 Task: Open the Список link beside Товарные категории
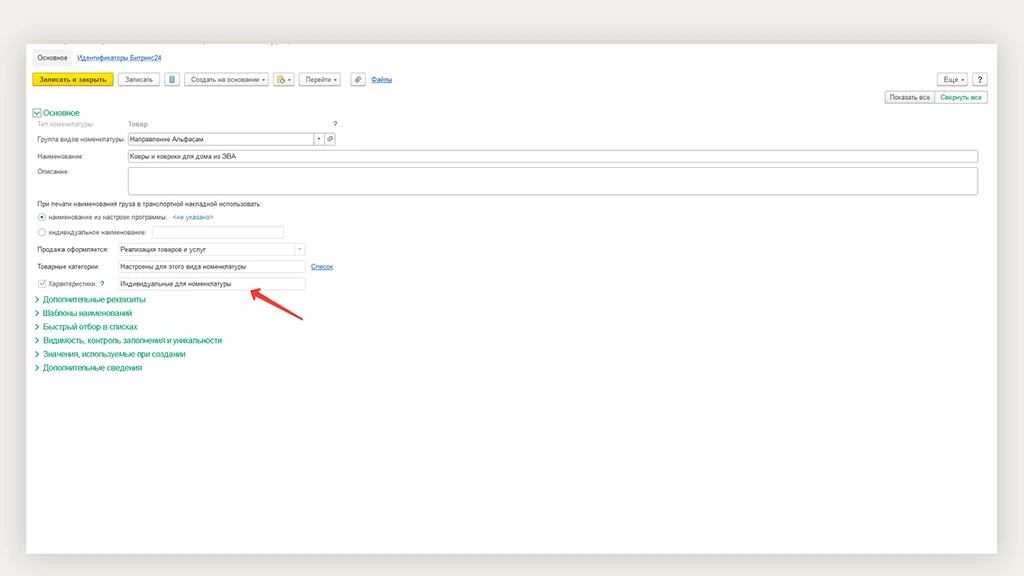pyautogui.click(x=322, y=267)
